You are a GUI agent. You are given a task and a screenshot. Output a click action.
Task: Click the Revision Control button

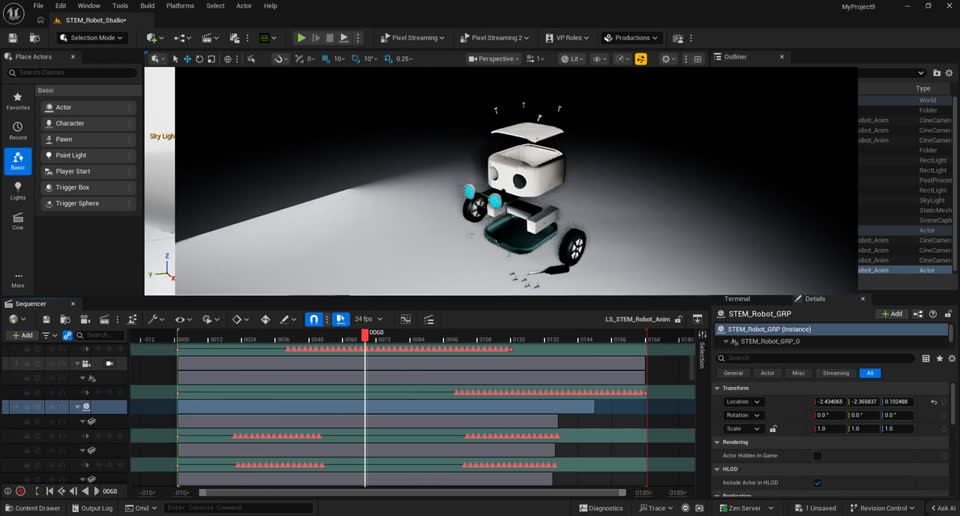pyautogui.click(x=882, y=508)
